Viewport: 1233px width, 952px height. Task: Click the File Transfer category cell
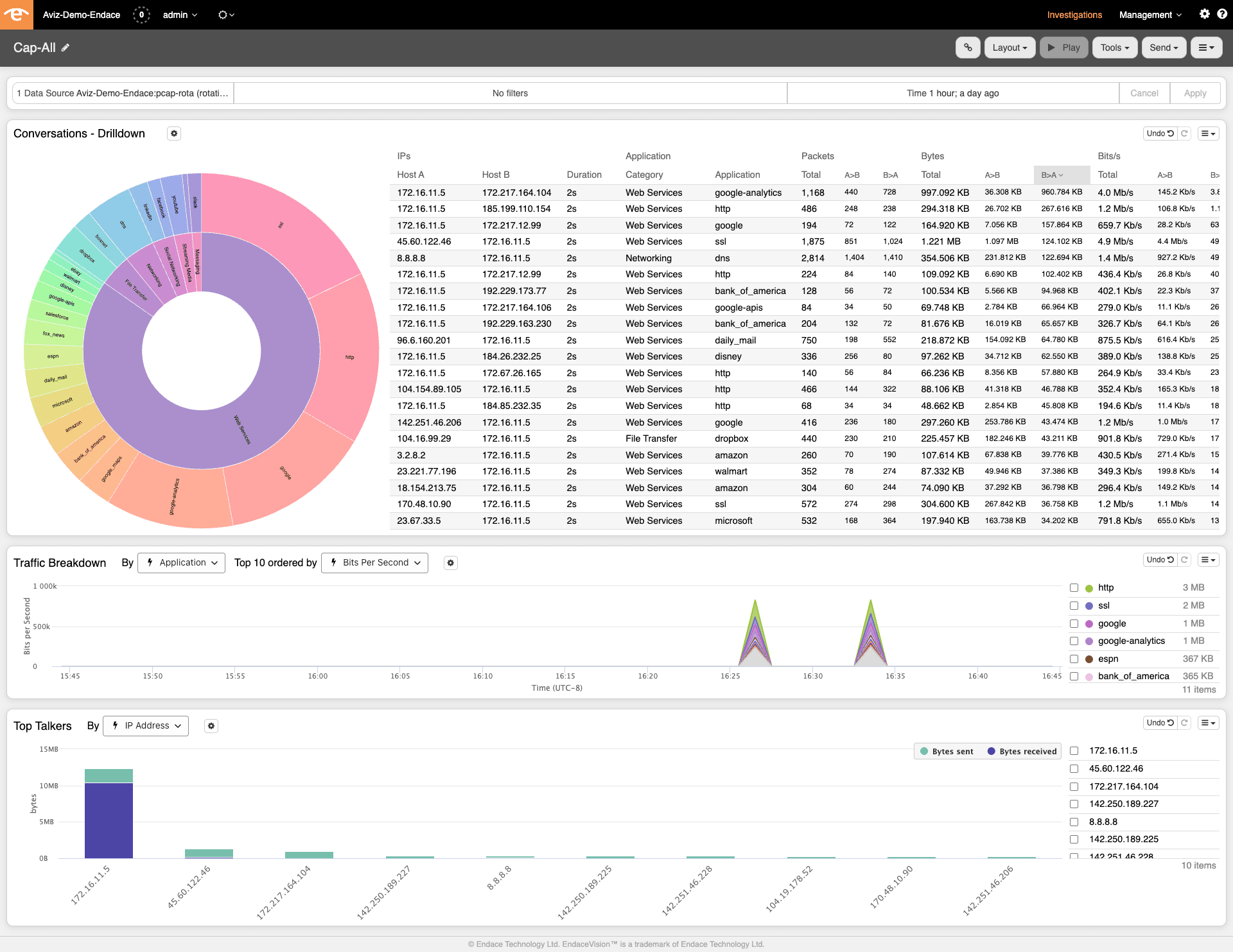651,438
